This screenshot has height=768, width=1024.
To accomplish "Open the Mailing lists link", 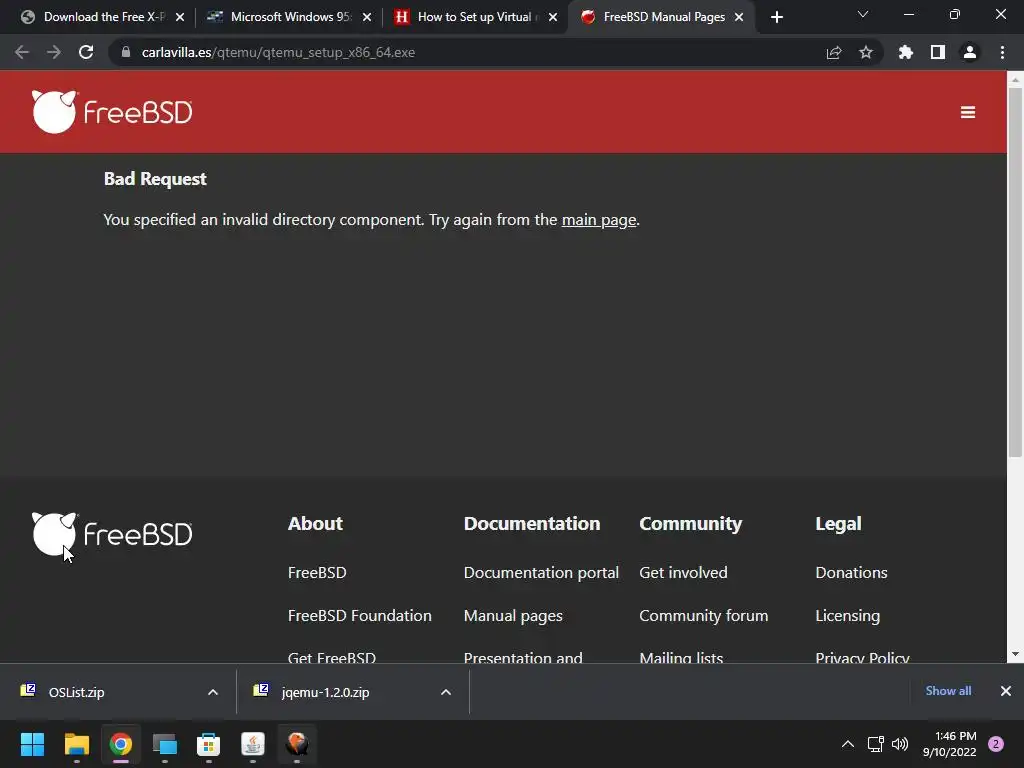I will click(x=680, y=657).
